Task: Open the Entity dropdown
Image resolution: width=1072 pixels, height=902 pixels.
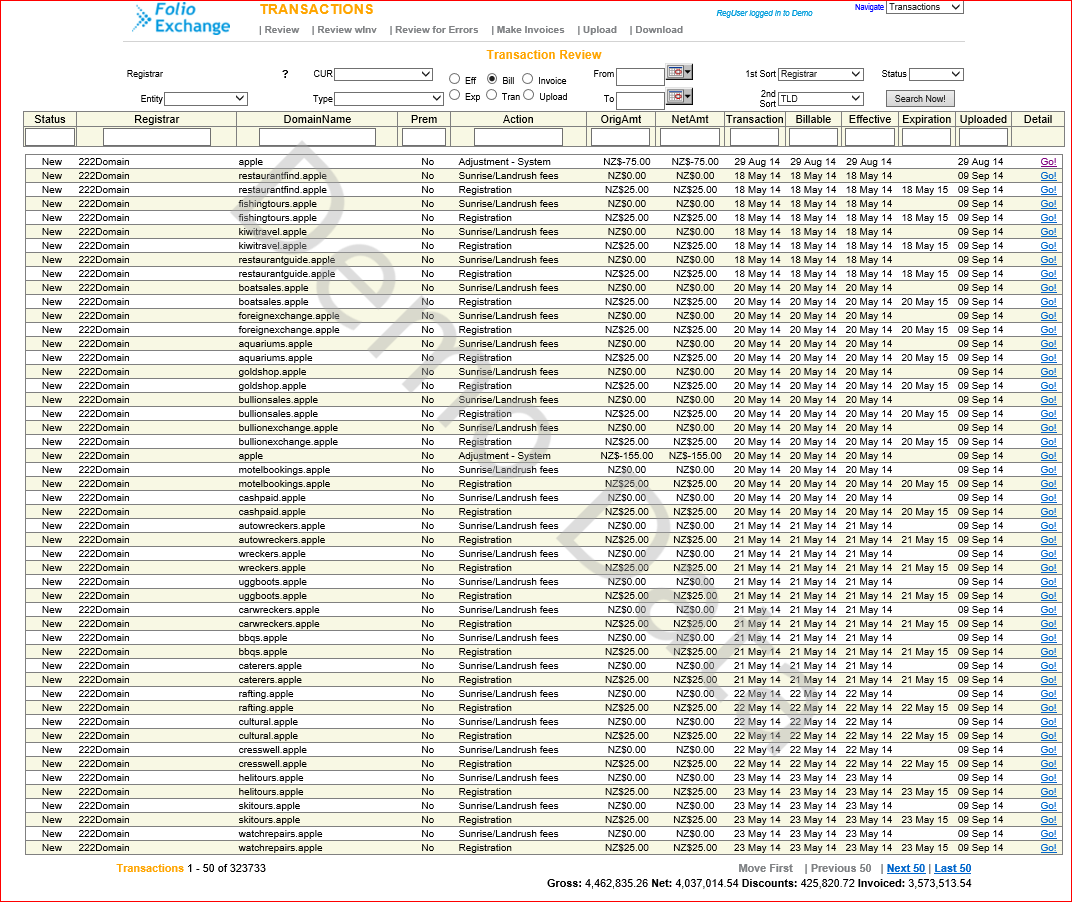Action: point(206,98)
